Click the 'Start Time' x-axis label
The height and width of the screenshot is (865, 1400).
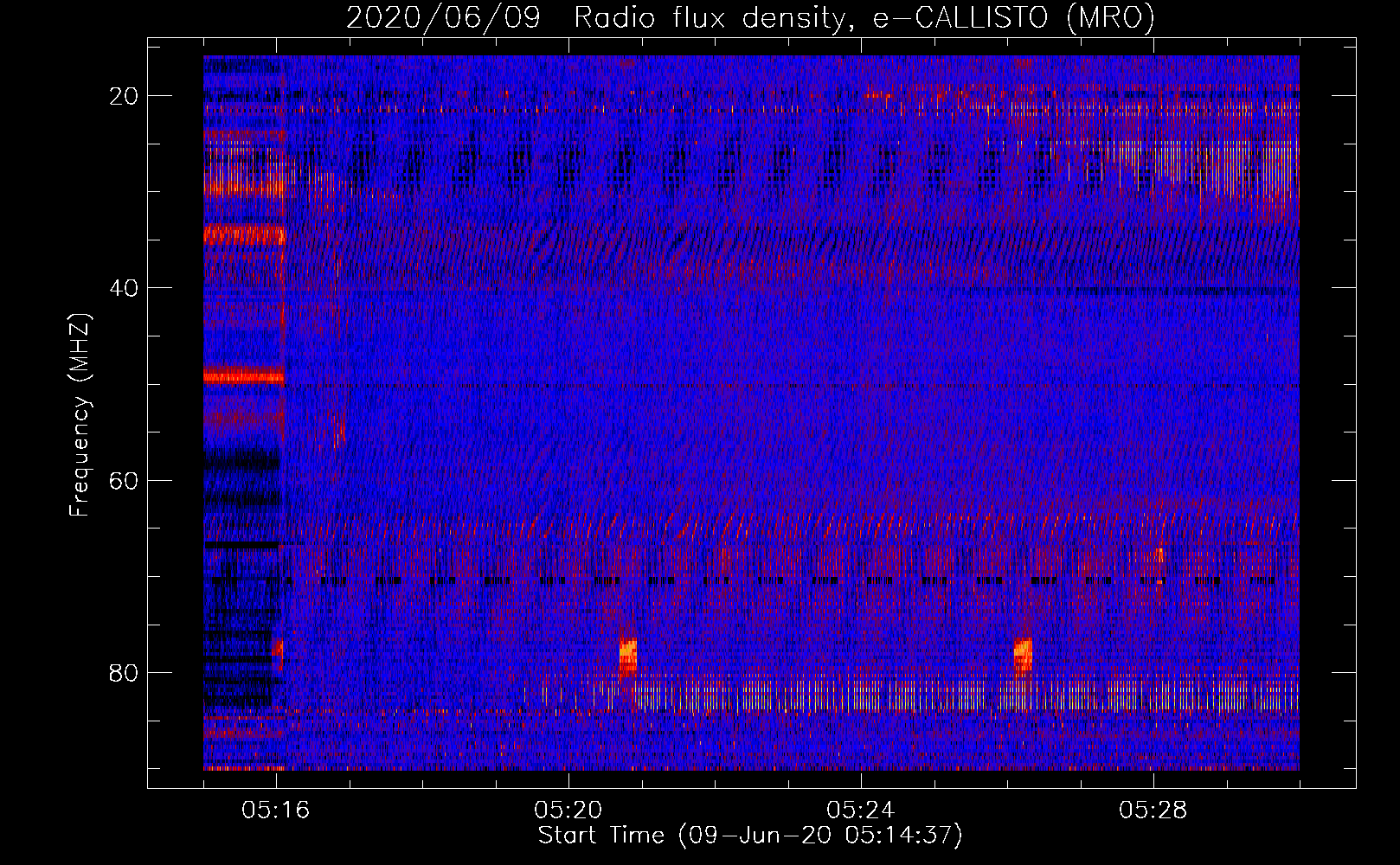750,836
